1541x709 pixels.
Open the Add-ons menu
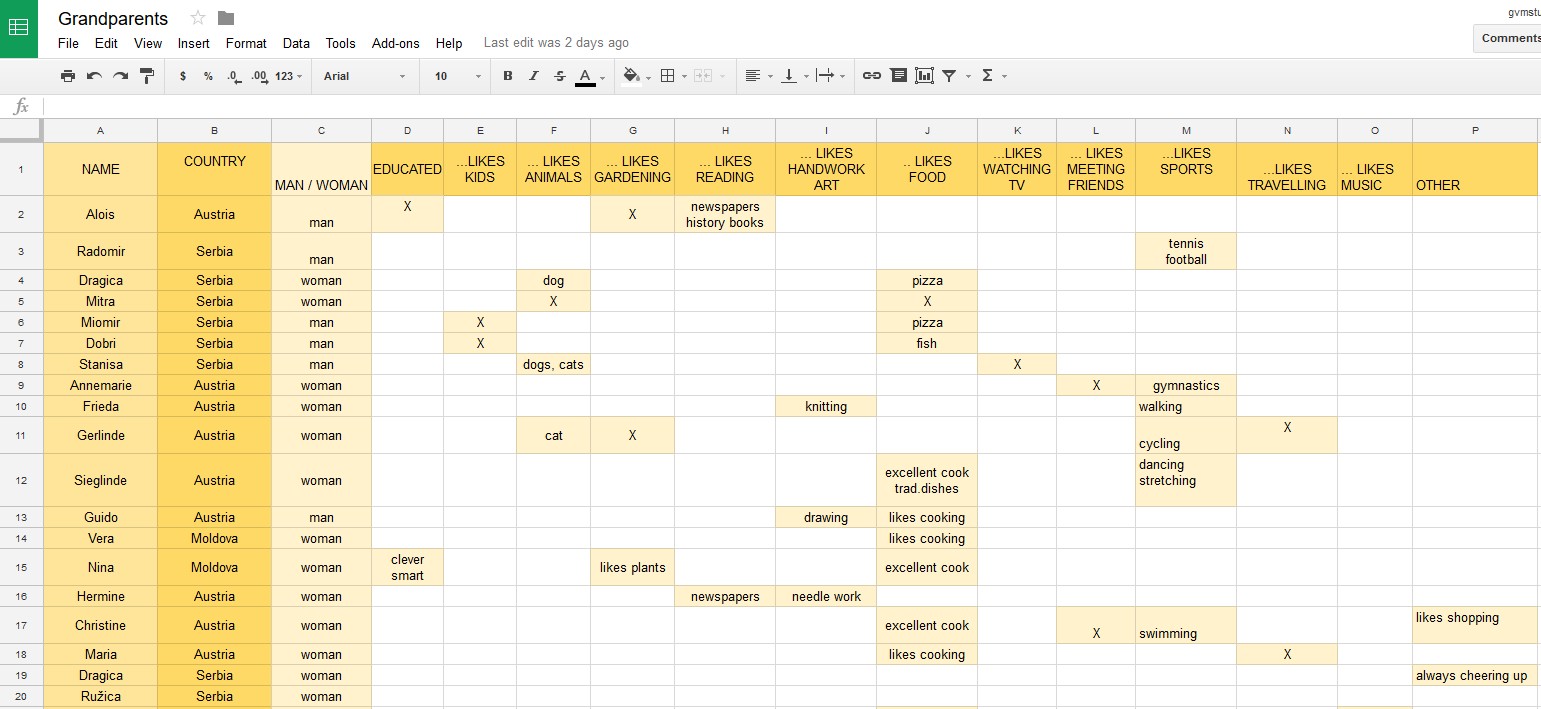[395, 43]
